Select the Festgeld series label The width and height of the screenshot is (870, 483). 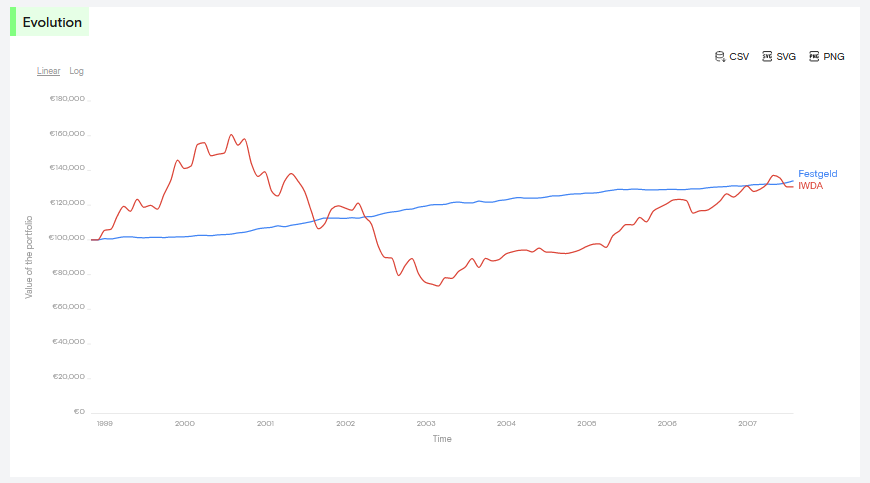tap(817, 174)
